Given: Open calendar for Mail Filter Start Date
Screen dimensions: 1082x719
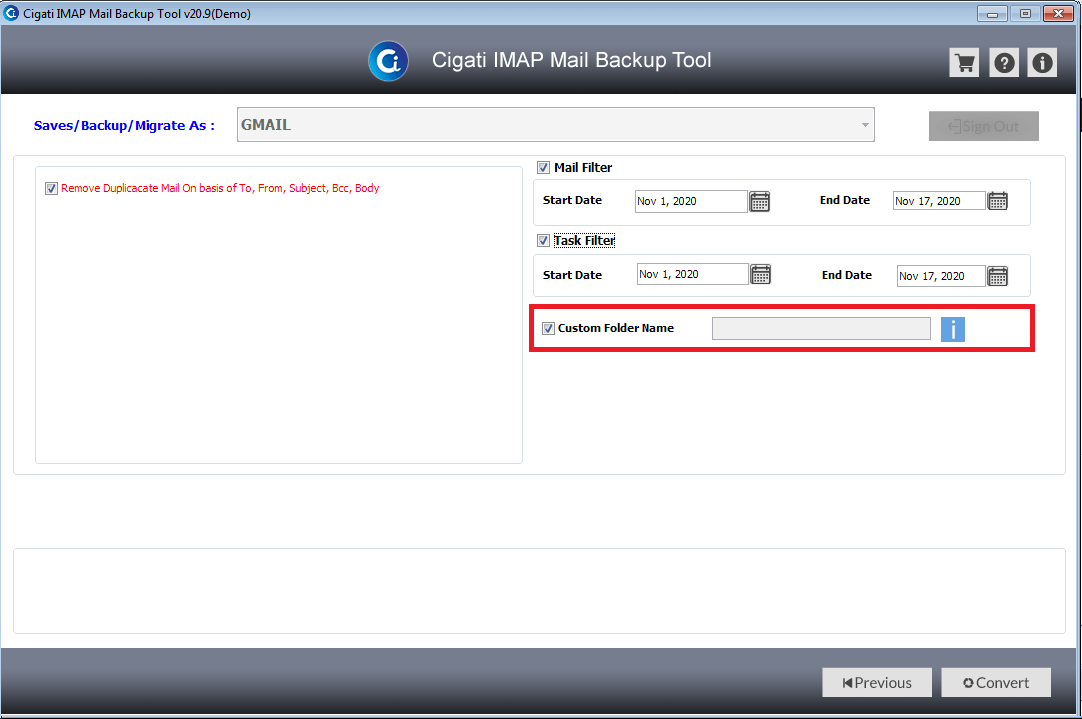Looking at the screenshot, I should (x=760, y=201).
